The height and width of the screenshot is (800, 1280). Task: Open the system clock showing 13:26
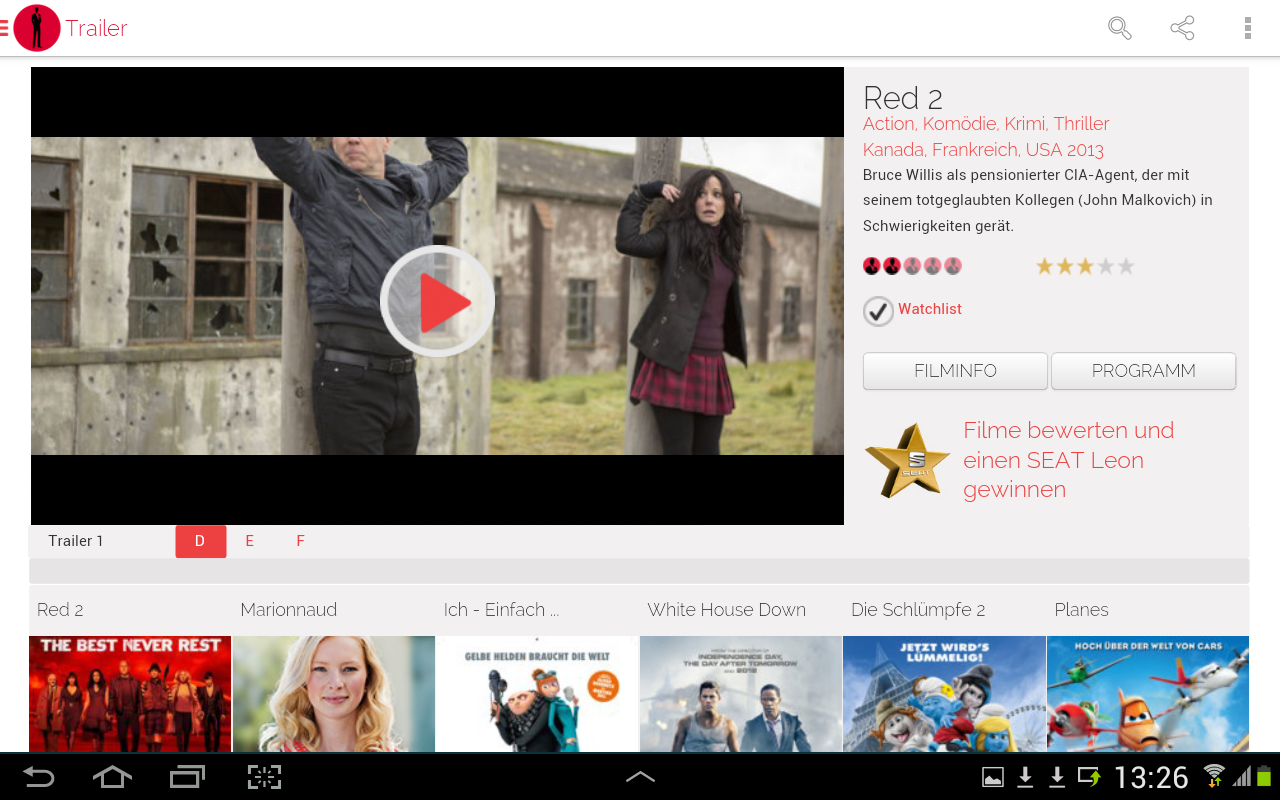[1151, 777]
